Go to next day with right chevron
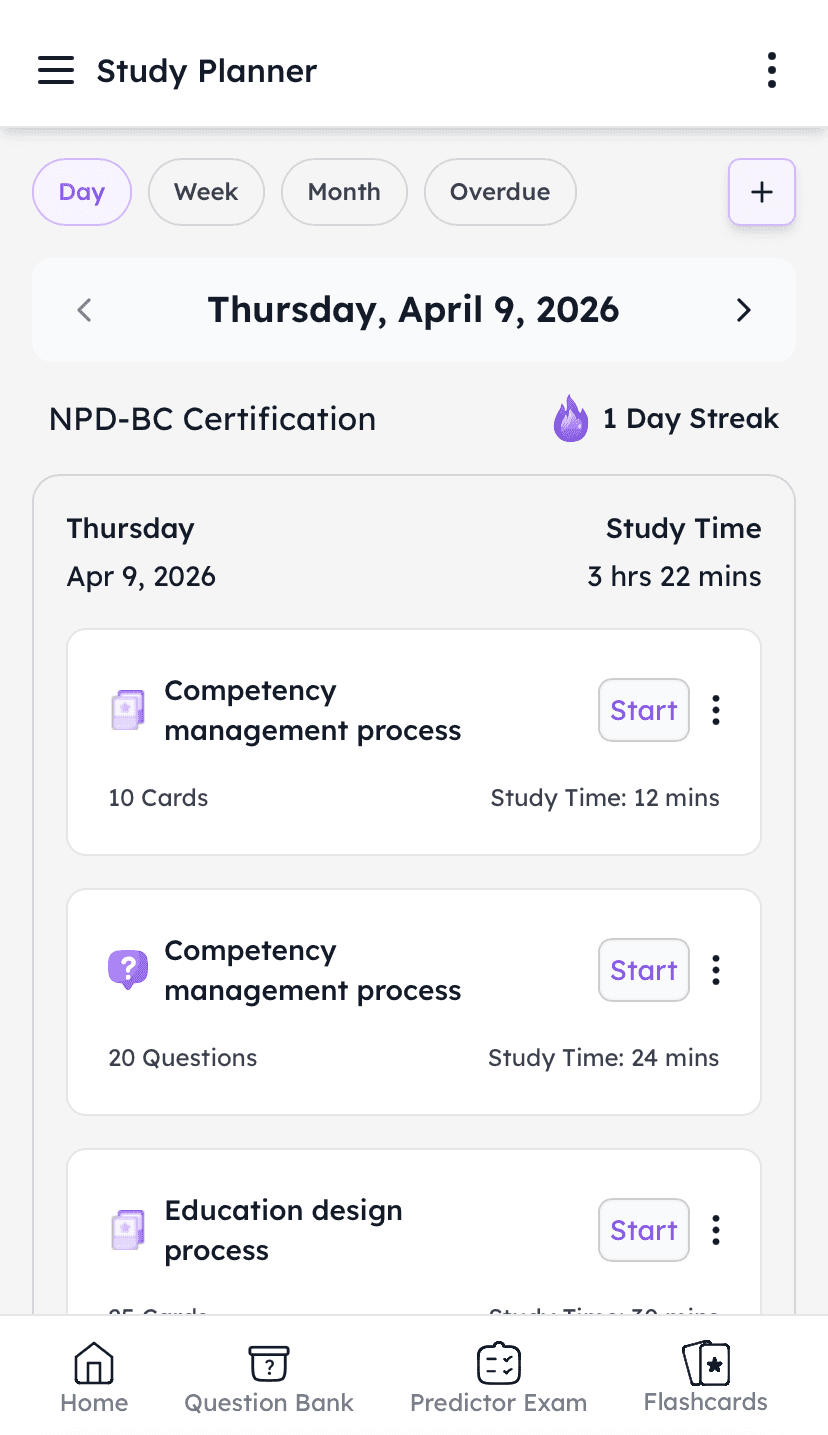Viewport: 828px width, 1435px height. tap(743, 310)
